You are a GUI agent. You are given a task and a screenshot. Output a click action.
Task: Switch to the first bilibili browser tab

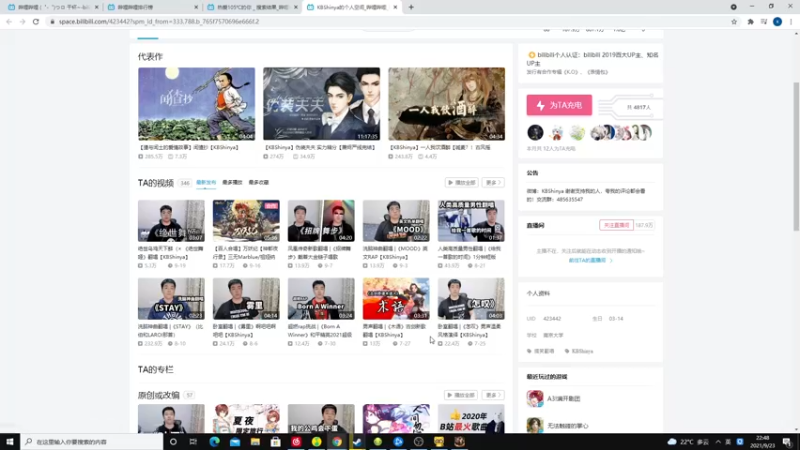52,7
